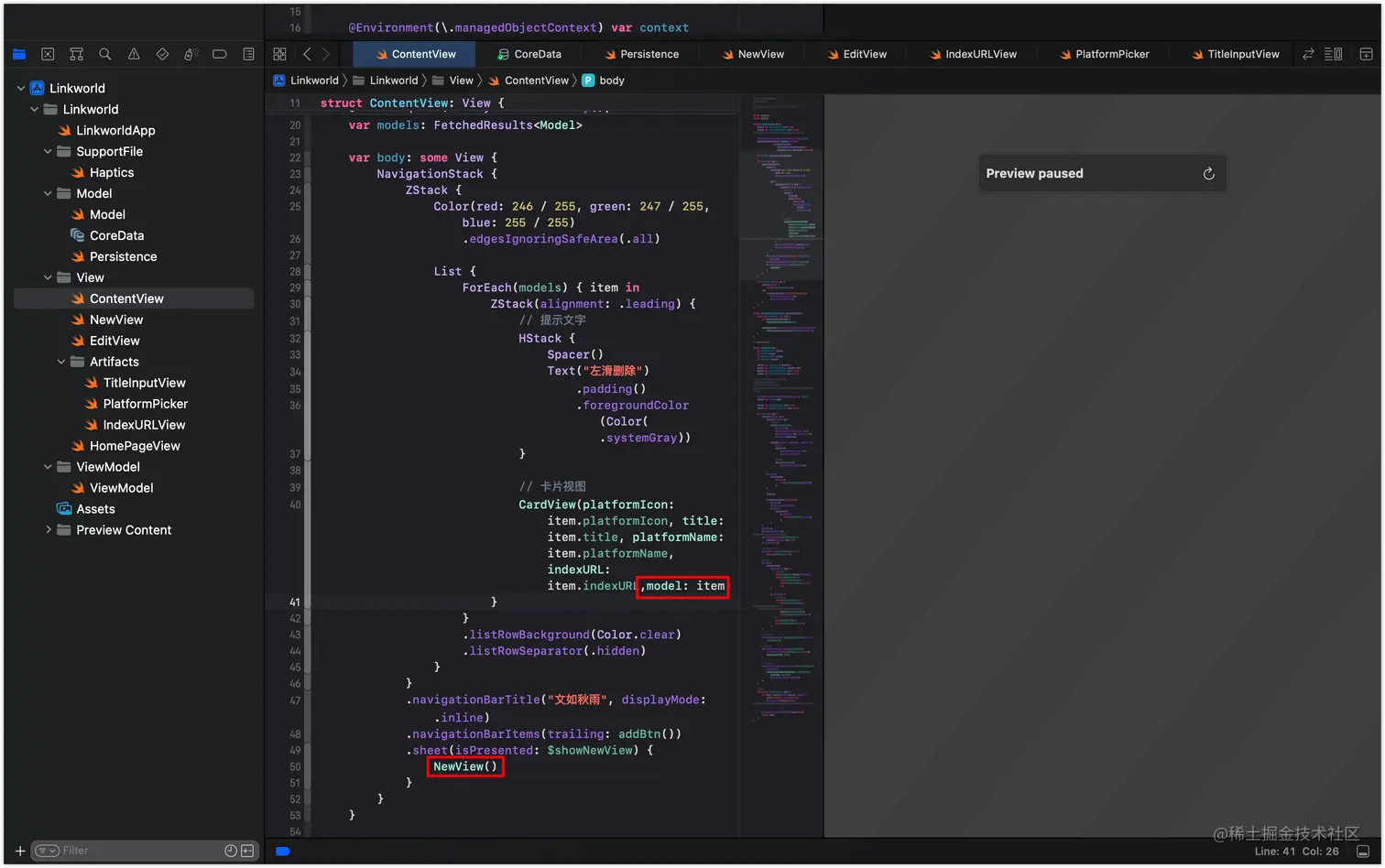Click the NewView() call in code

[465, 766]
